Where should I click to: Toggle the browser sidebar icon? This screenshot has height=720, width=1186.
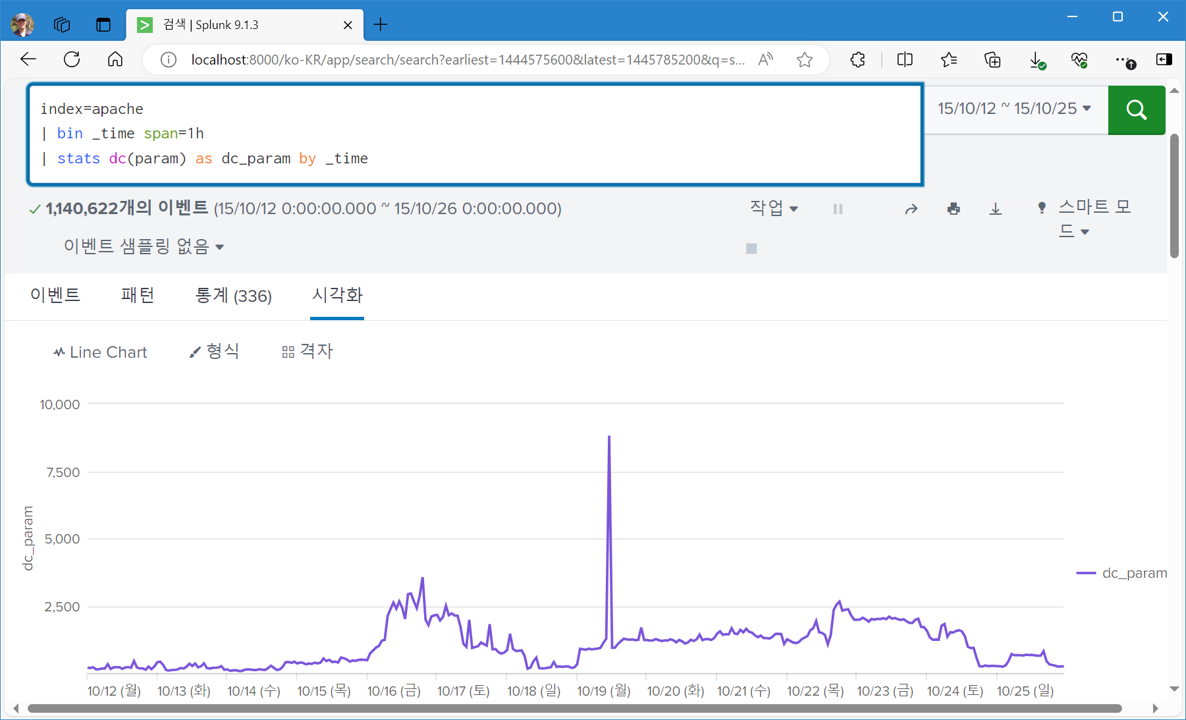coord(1164,60)
